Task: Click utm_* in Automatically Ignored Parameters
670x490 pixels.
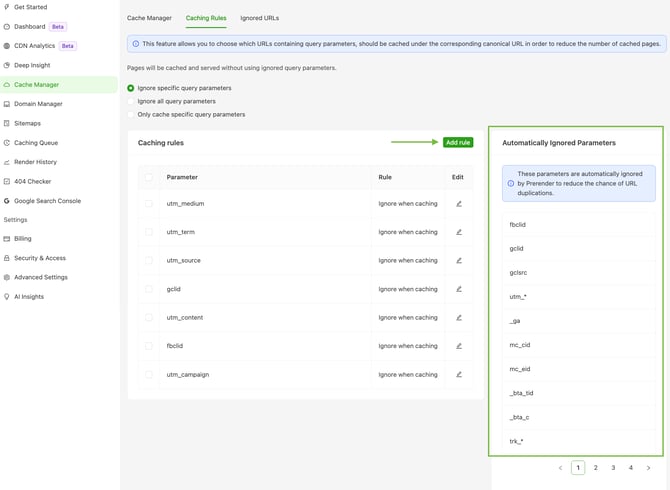Action: click(x=518, y=296)
